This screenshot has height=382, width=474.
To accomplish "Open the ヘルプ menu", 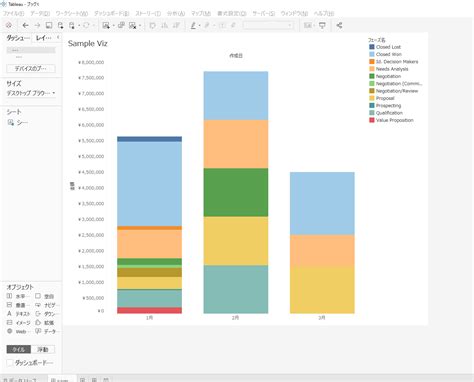I will (x=324, y=13).
